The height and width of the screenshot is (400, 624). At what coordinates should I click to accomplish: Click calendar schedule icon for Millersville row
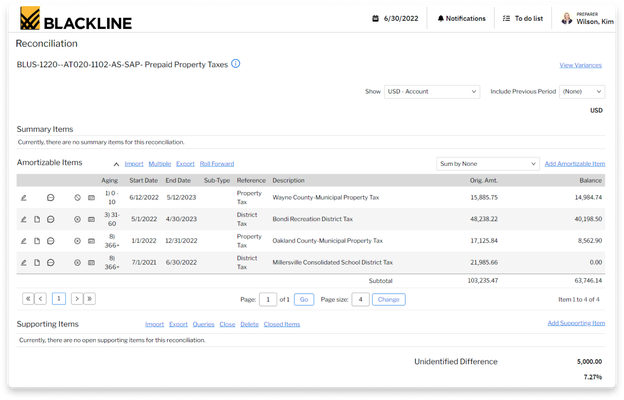pyautogui.click(x=90, y=262)
